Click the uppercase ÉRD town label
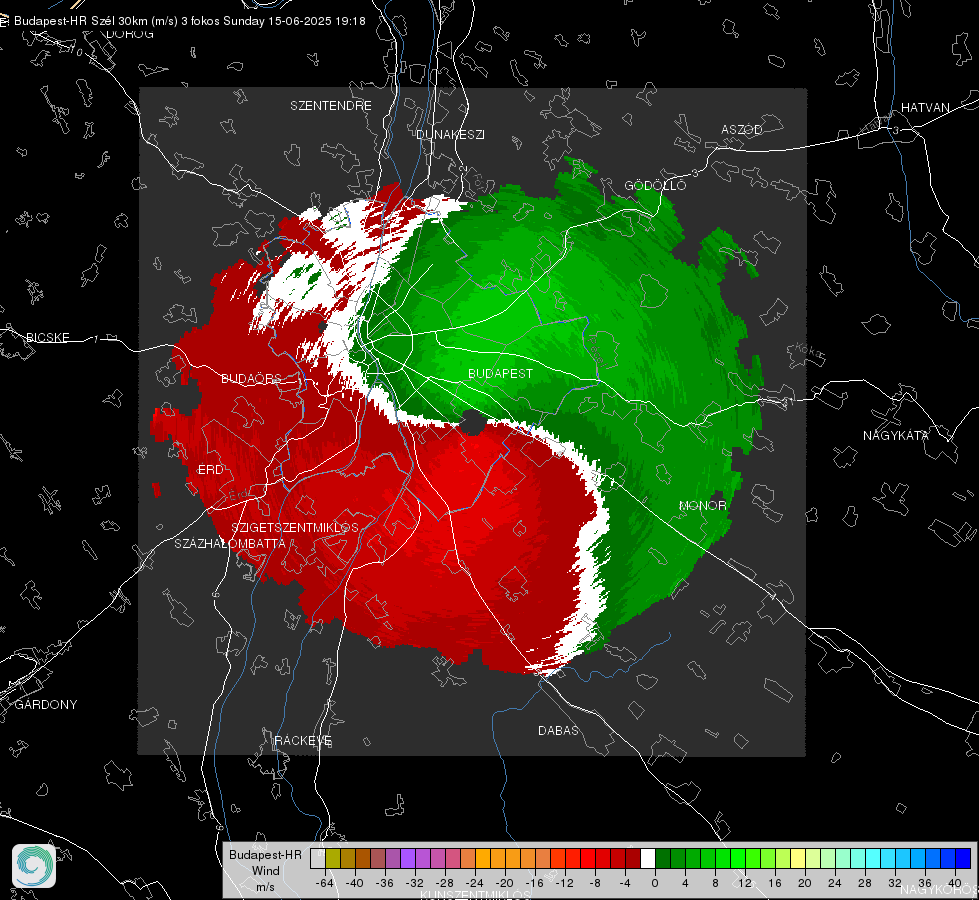The width and height of the screenshot is (979, 900). [210, 470]
